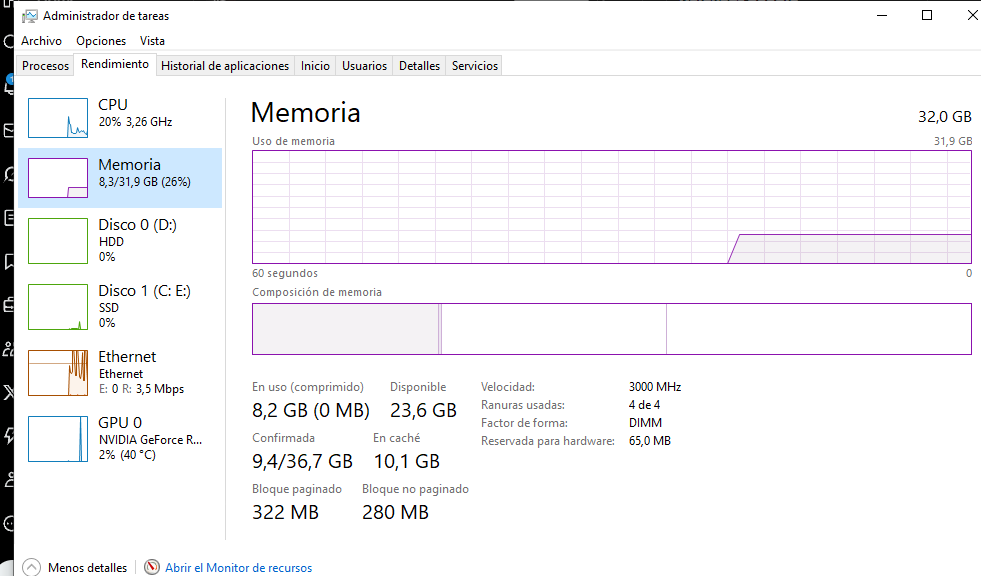Screen dimensions: 981x576
Task: Go to the Usuarios tab
Action: [x=364, y=66]
